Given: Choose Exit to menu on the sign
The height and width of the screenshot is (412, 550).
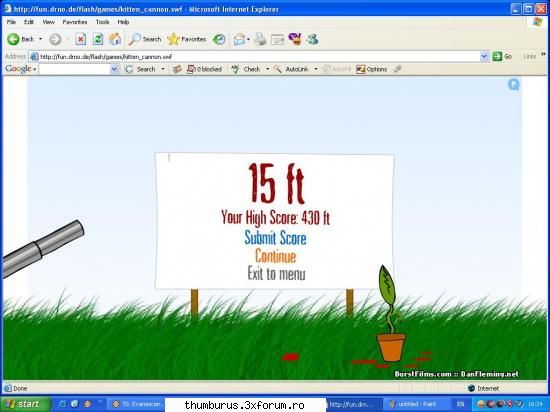Looking at the screenshot, I should click(276, 273).
